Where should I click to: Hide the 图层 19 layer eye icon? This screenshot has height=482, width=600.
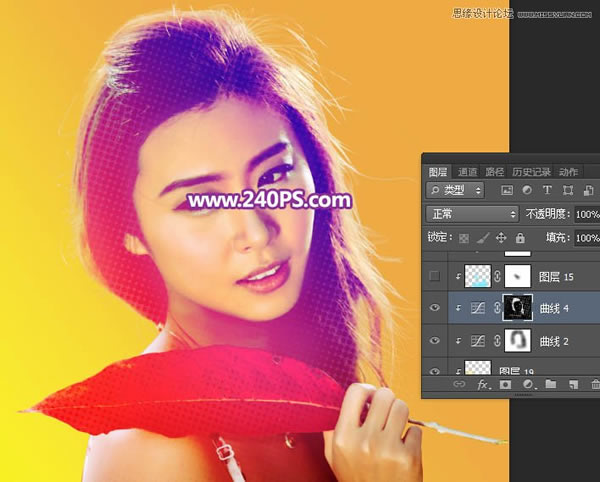pyautogui.click(x=435, y=371)
